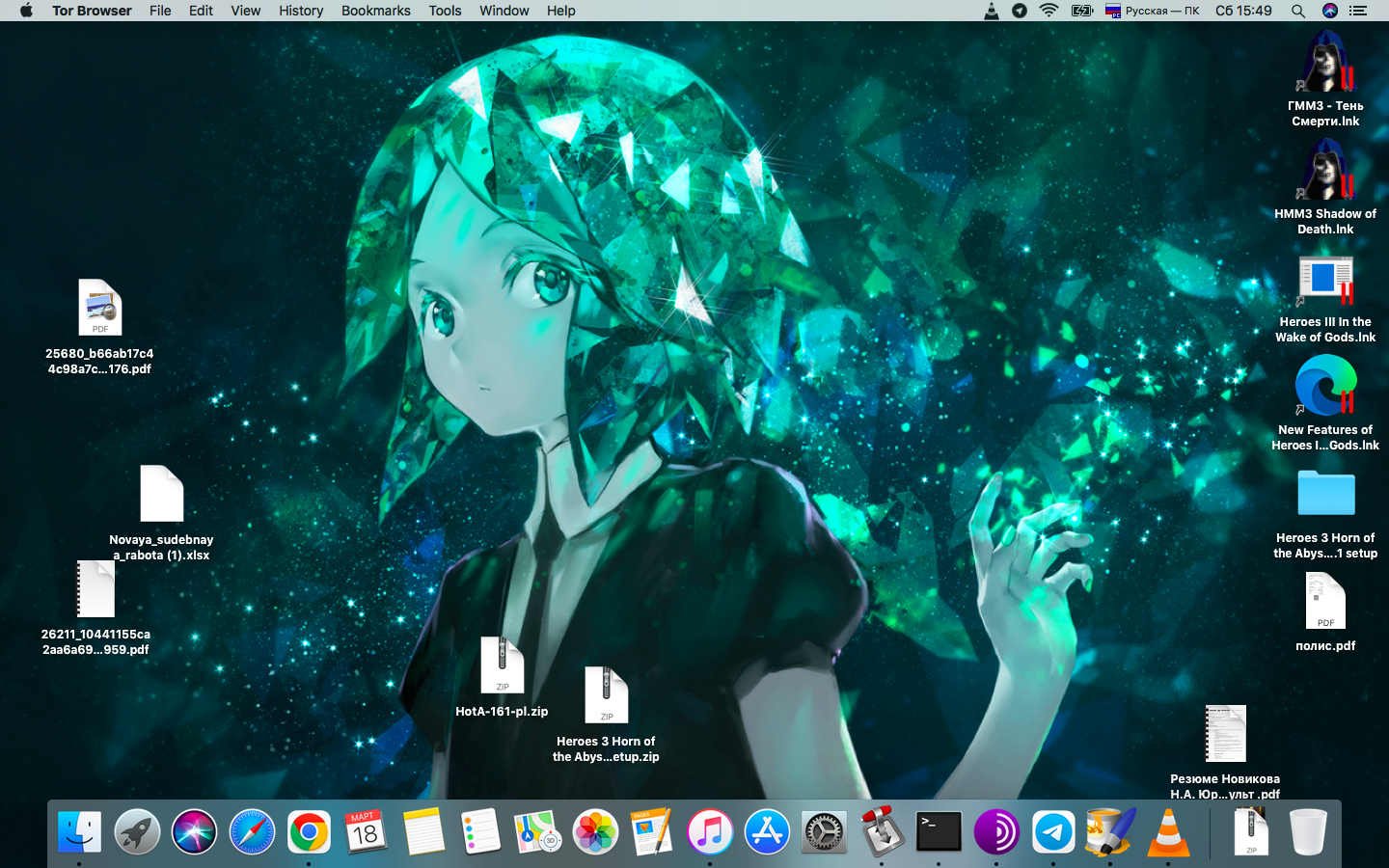The image size is (1389, 868).
Task: Open Reminders from the Dock
Action: [x=480, y=831]
